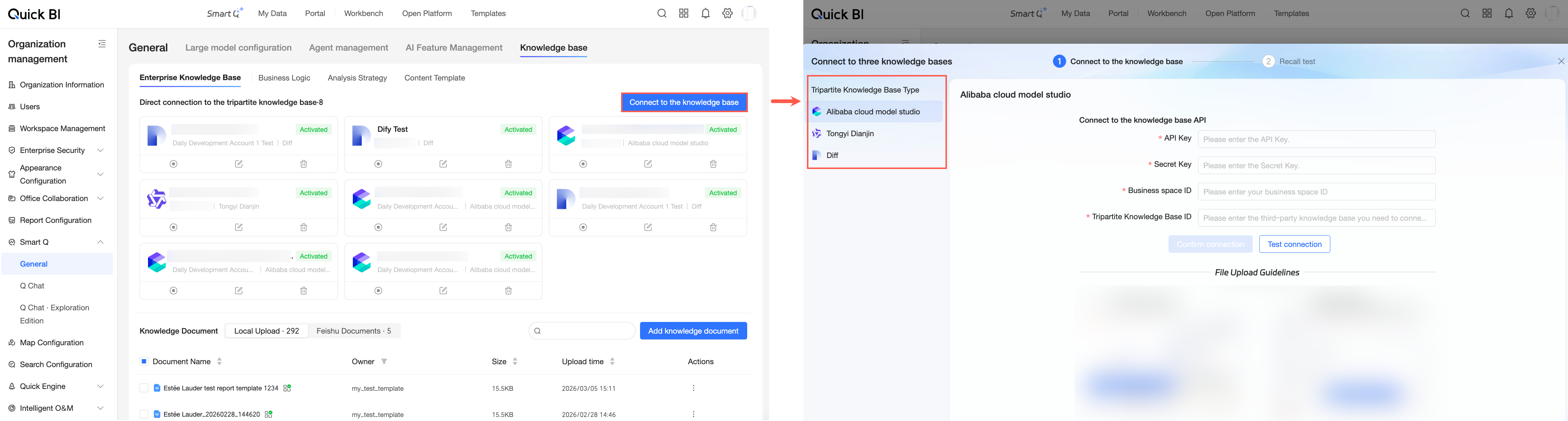Open the notifications bell in left page header
The width and height of the screenshot is (1568, 421).
coord(706,13)
